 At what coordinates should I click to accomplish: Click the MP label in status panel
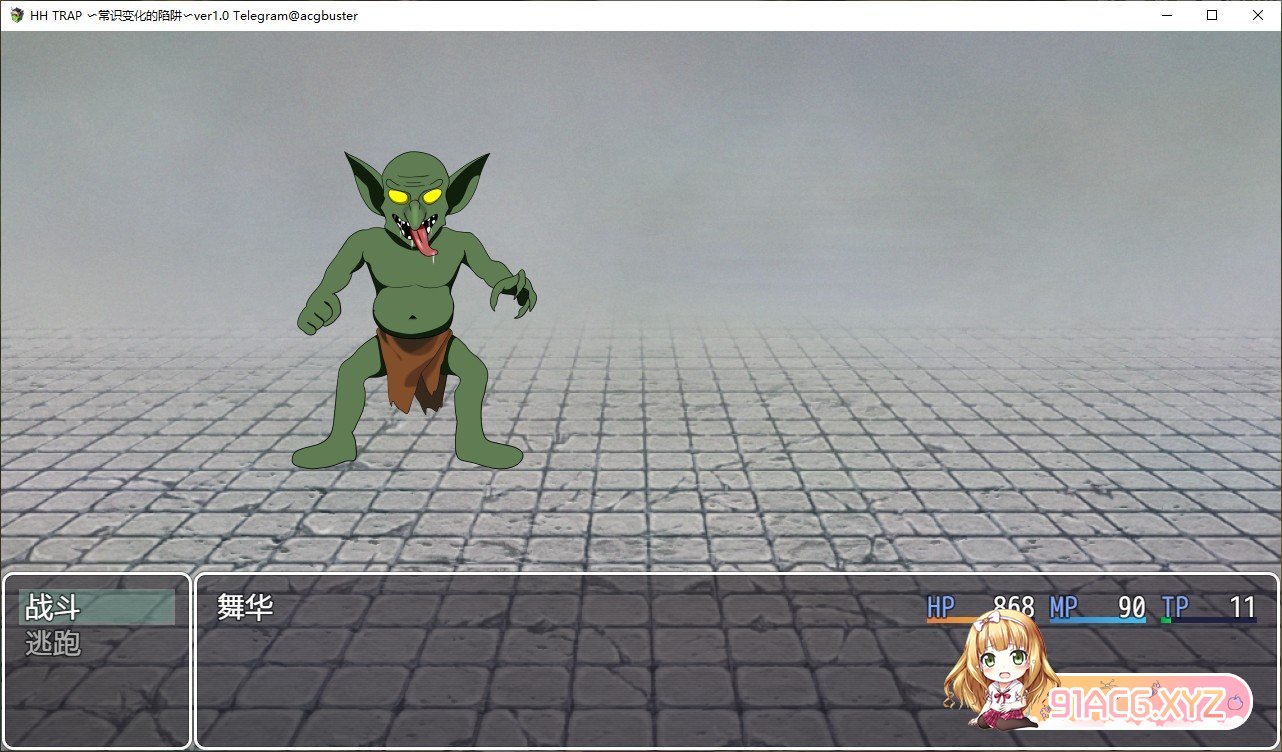pos(1064,607)
